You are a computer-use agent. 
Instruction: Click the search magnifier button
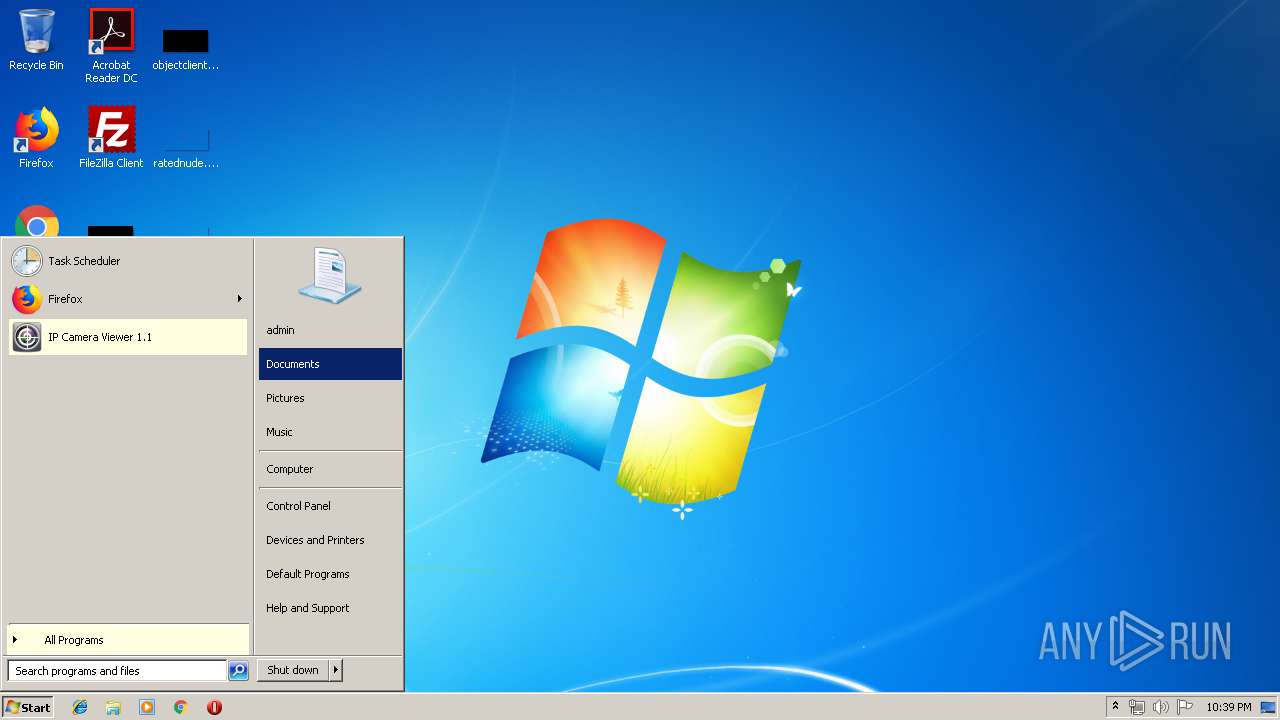point(238,671)
